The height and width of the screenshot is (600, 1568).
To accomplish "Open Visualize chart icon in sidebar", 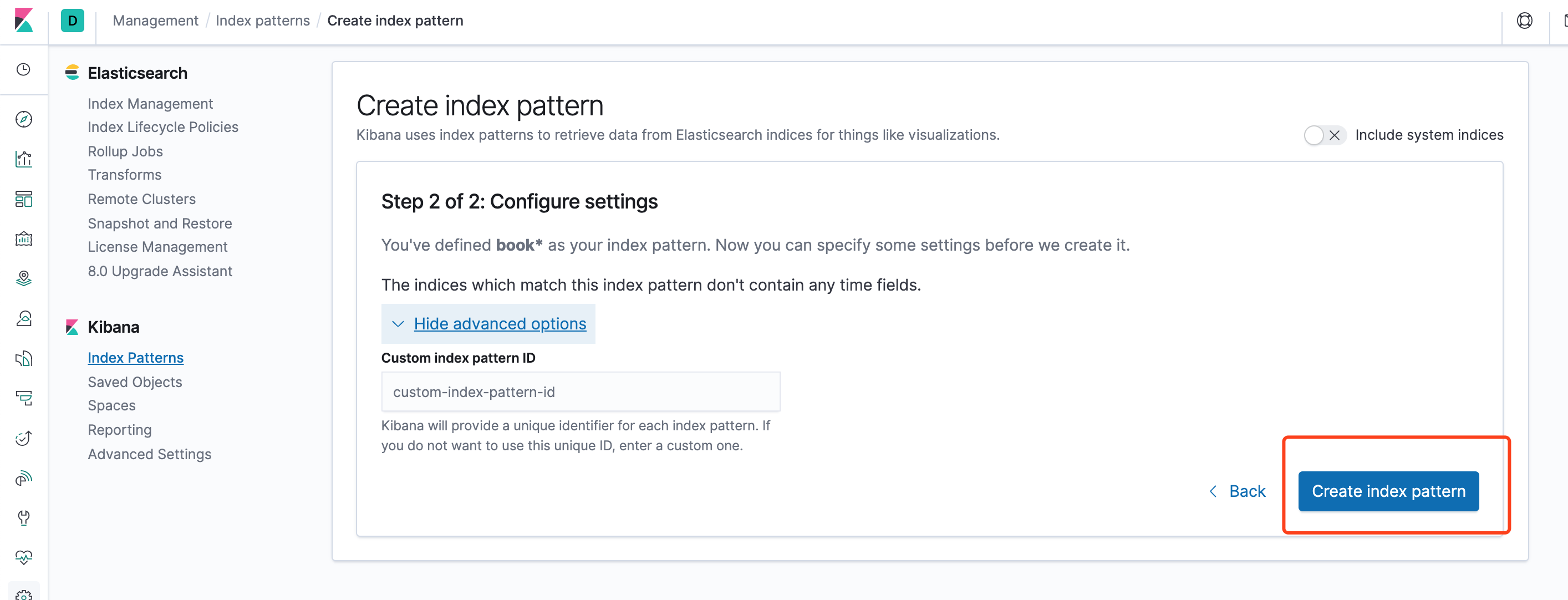I will coord(24,159).
